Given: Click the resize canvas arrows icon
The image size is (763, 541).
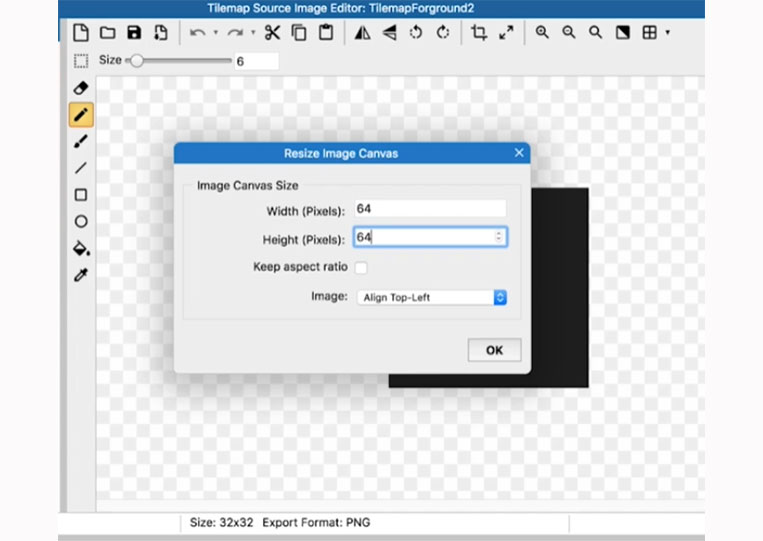Looking at the screenshot, I should pos(506,33).
